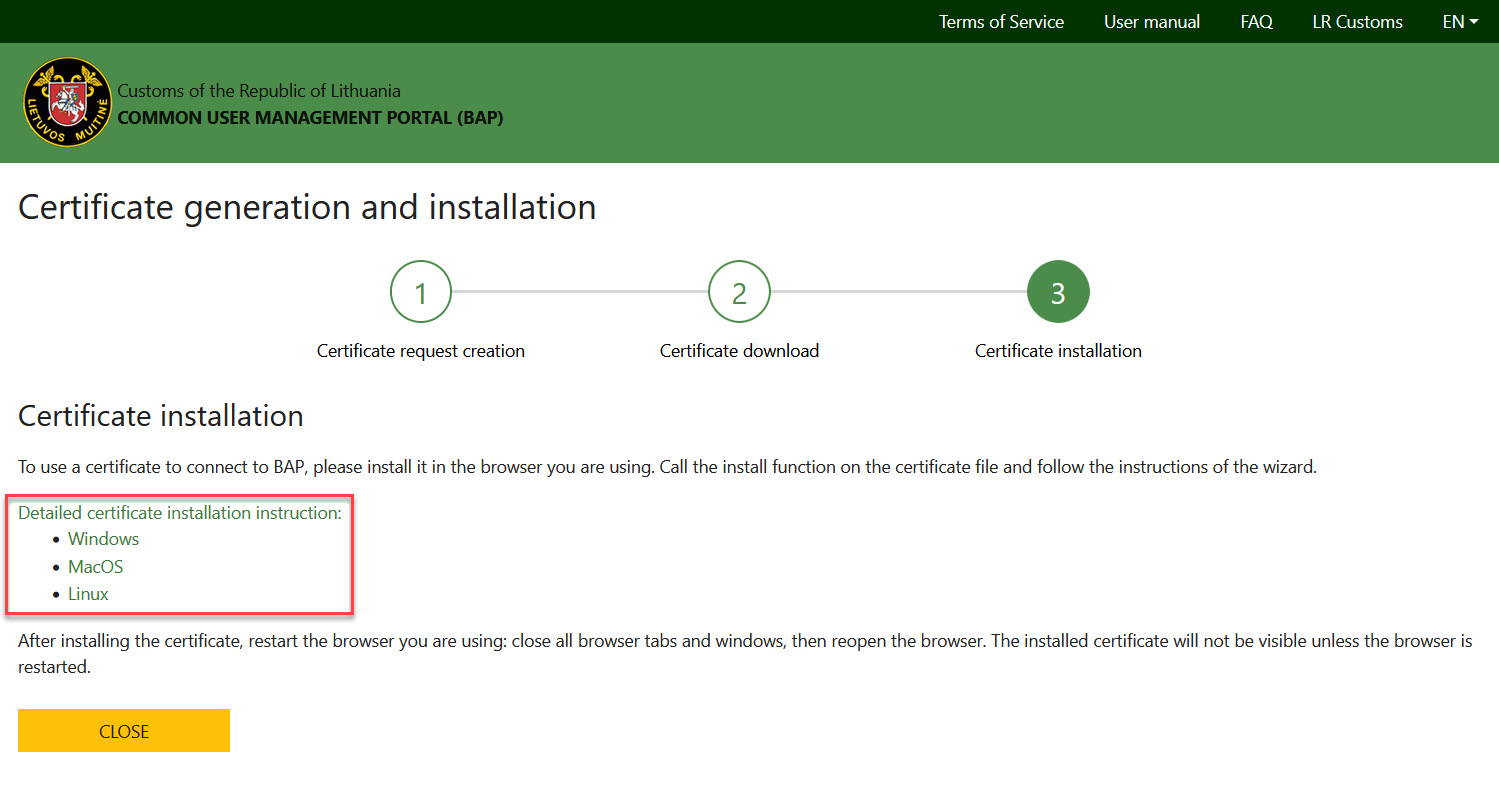Open Linux certificate installation instructions

pyautogui.click(x=88, y=594)
